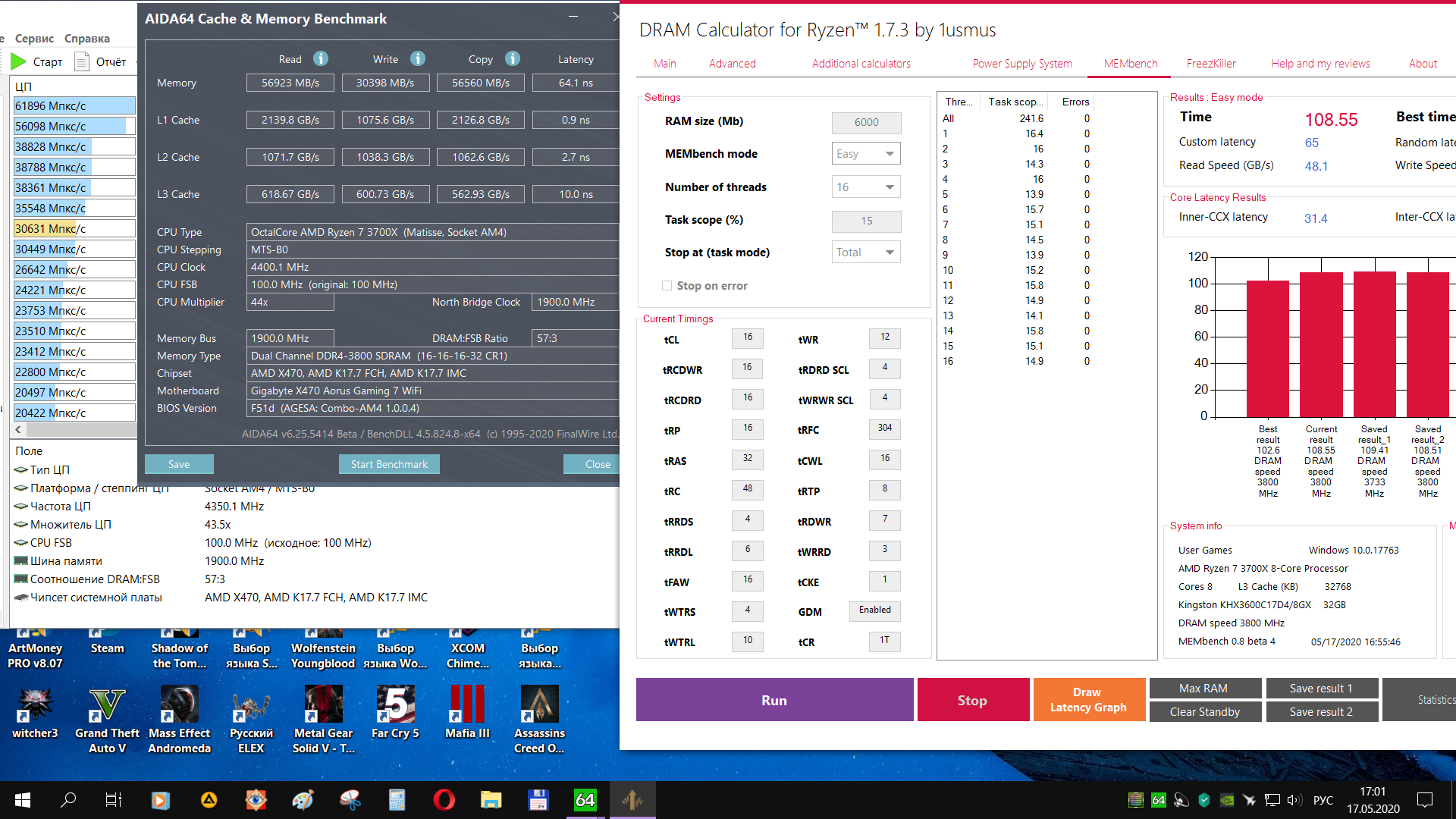Click the Copy info icon
Viewport: 1456px width, 819px height.
(513, 58)
